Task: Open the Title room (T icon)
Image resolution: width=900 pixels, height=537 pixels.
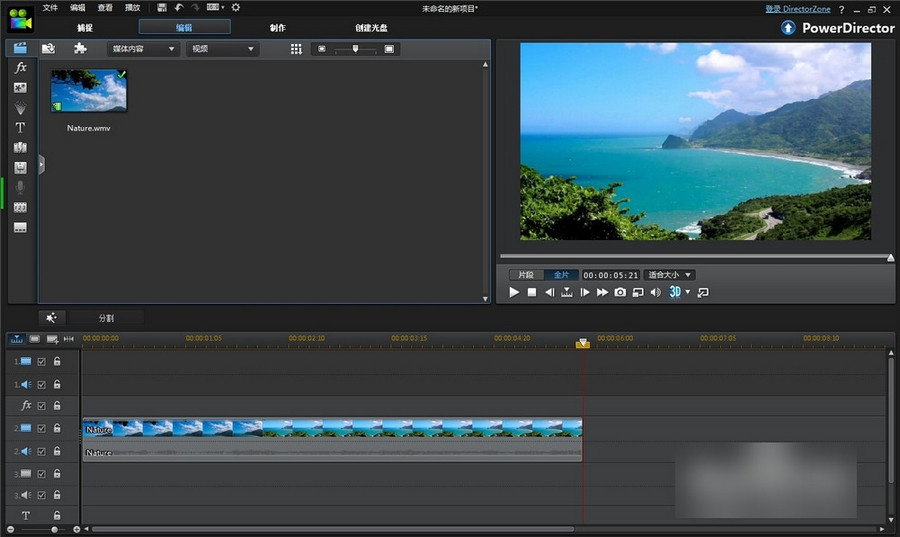Action: click(x=20, y=128)
